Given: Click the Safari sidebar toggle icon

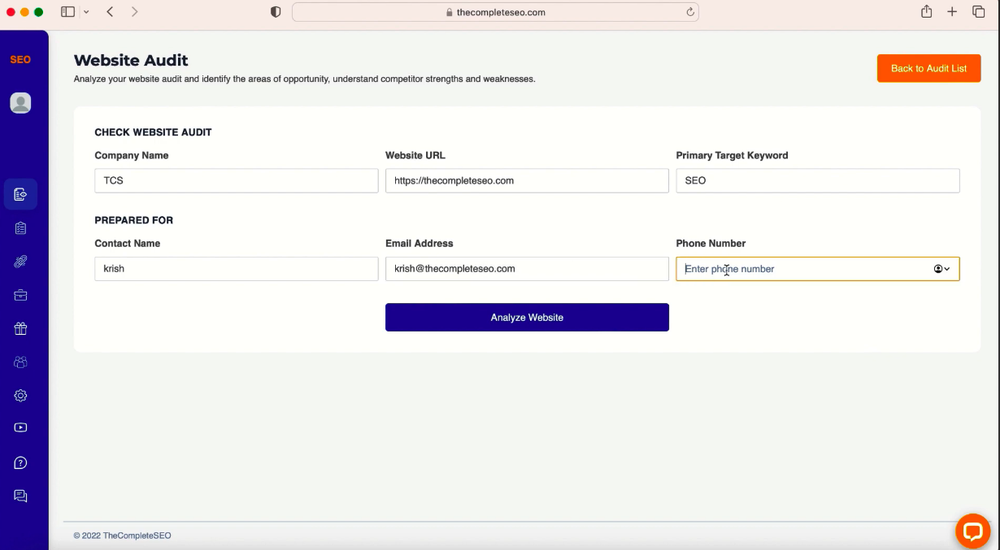Looking at the screenshot, I should [x=68, y=11].
